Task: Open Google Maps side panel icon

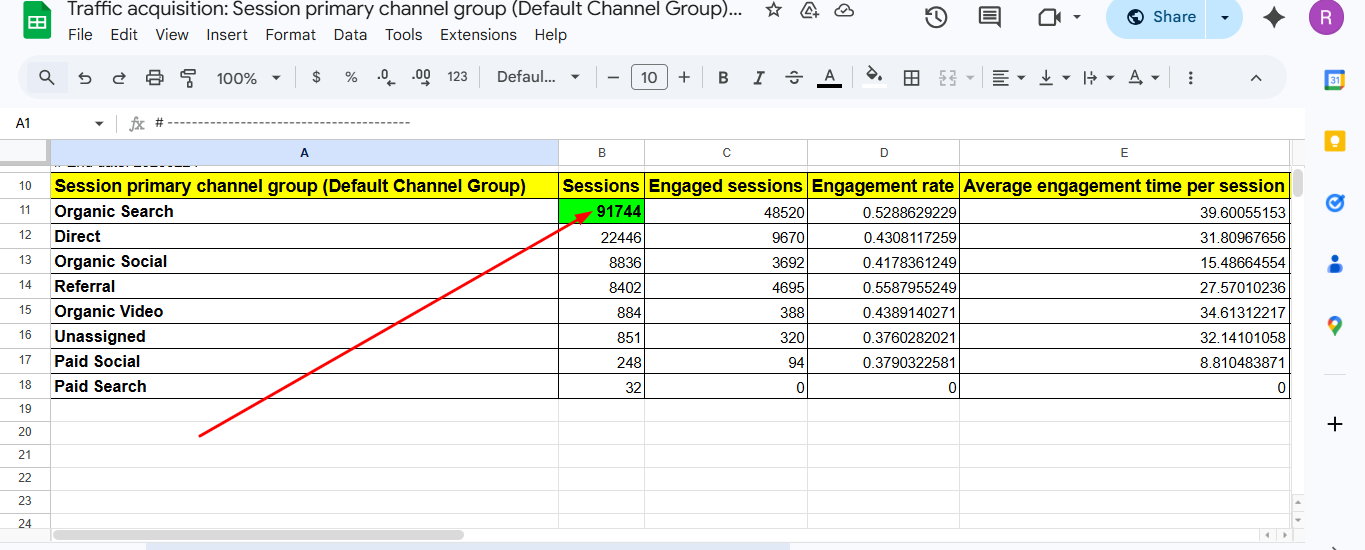Action: [x=1334, y=325]
